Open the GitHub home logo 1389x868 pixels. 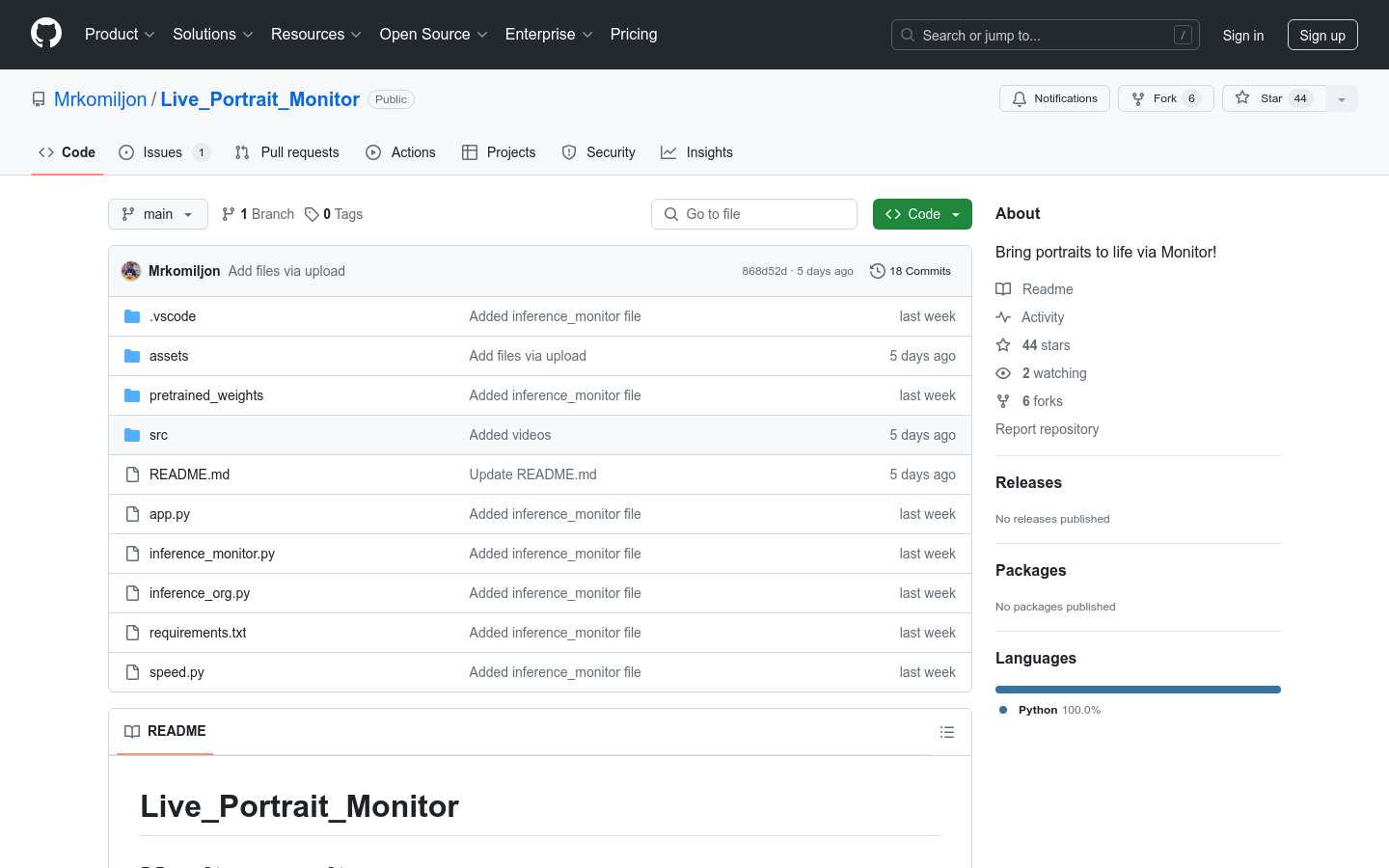(46, 34)
